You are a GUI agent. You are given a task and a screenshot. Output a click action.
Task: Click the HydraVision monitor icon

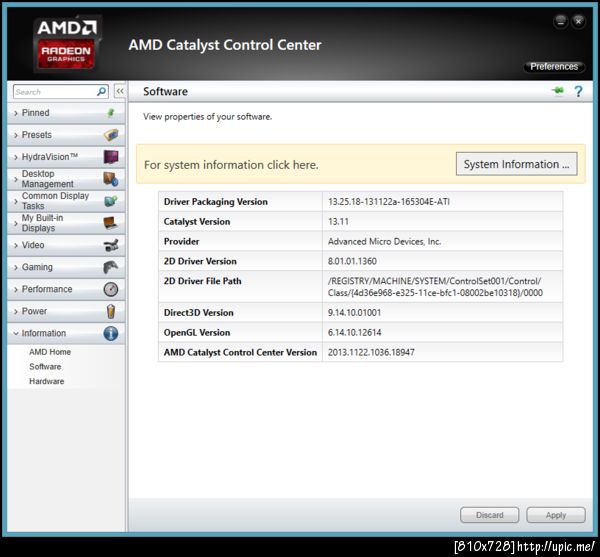[x=111, y=157]
